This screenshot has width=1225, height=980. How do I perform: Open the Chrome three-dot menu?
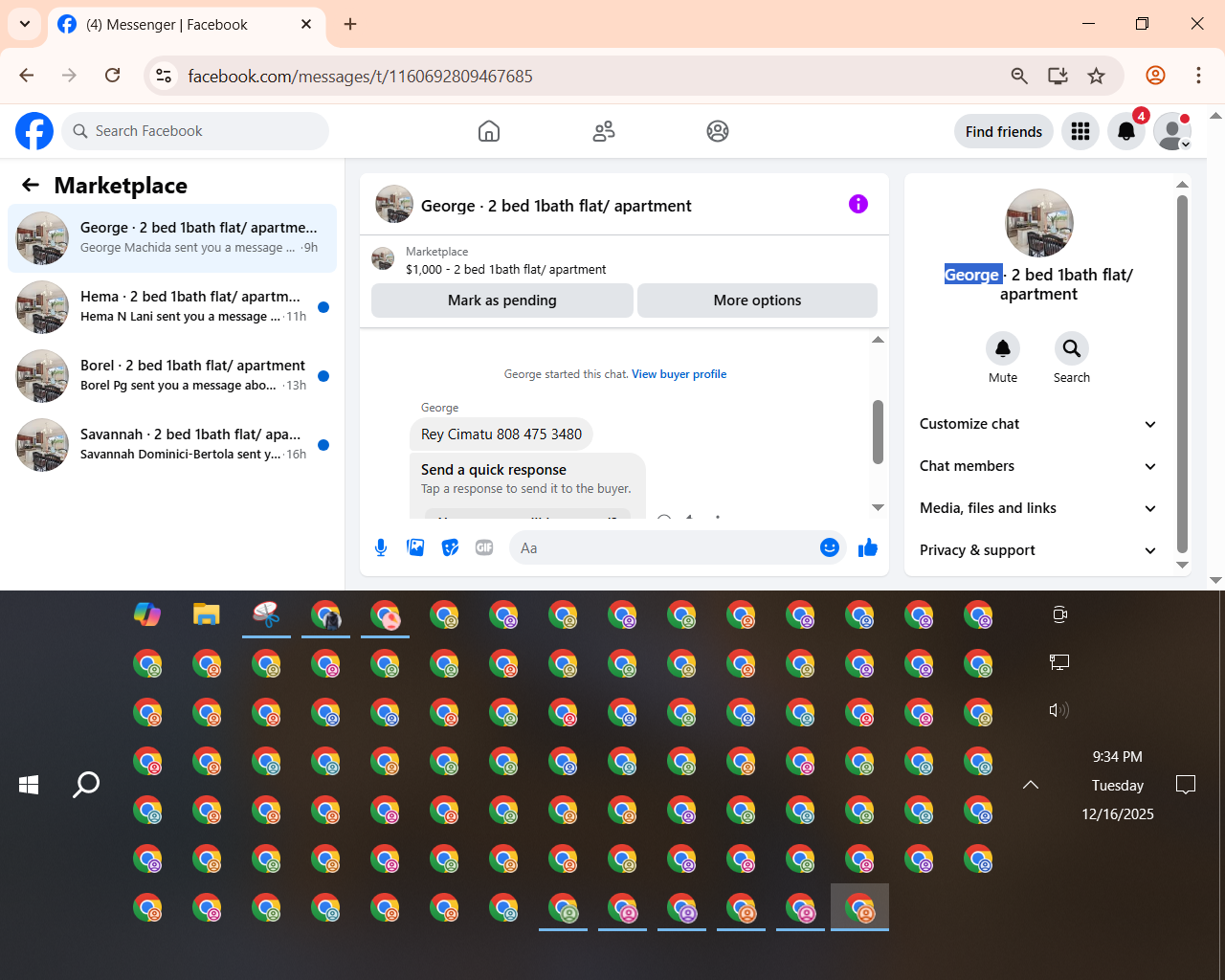coord(1198,76)
